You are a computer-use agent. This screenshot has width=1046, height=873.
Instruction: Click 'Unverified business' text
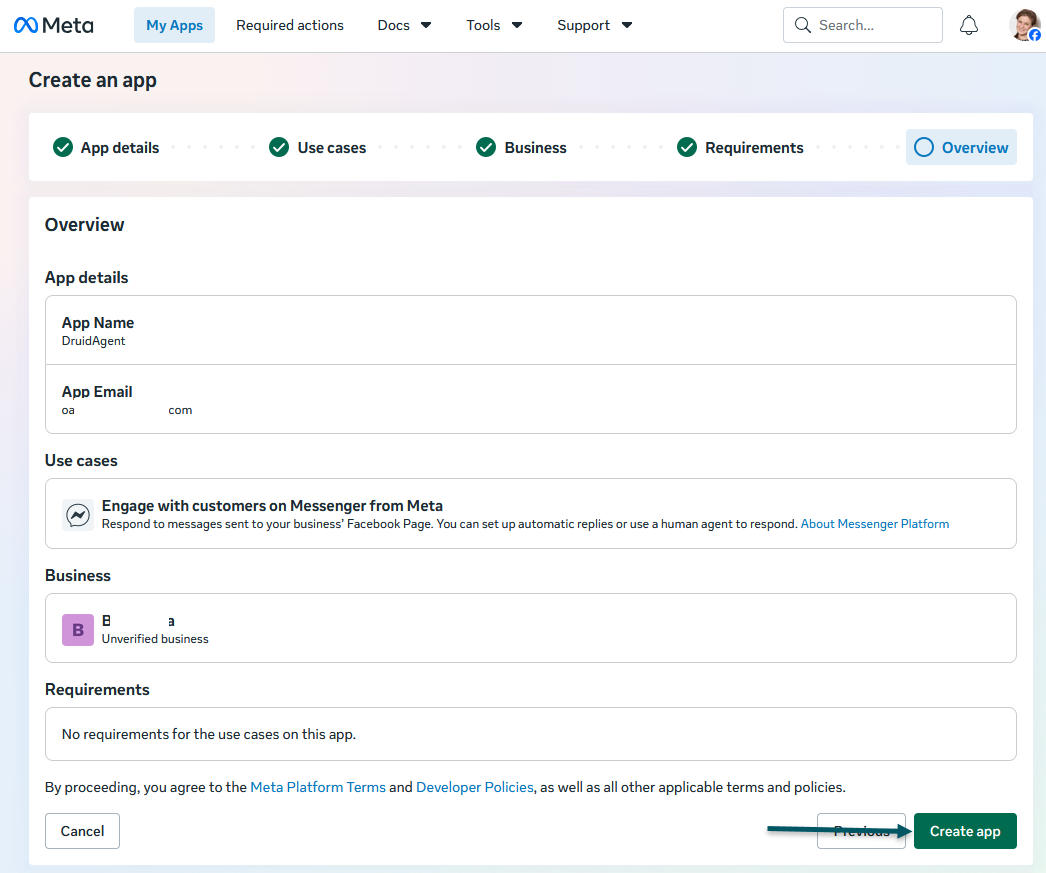click(155, 639)
